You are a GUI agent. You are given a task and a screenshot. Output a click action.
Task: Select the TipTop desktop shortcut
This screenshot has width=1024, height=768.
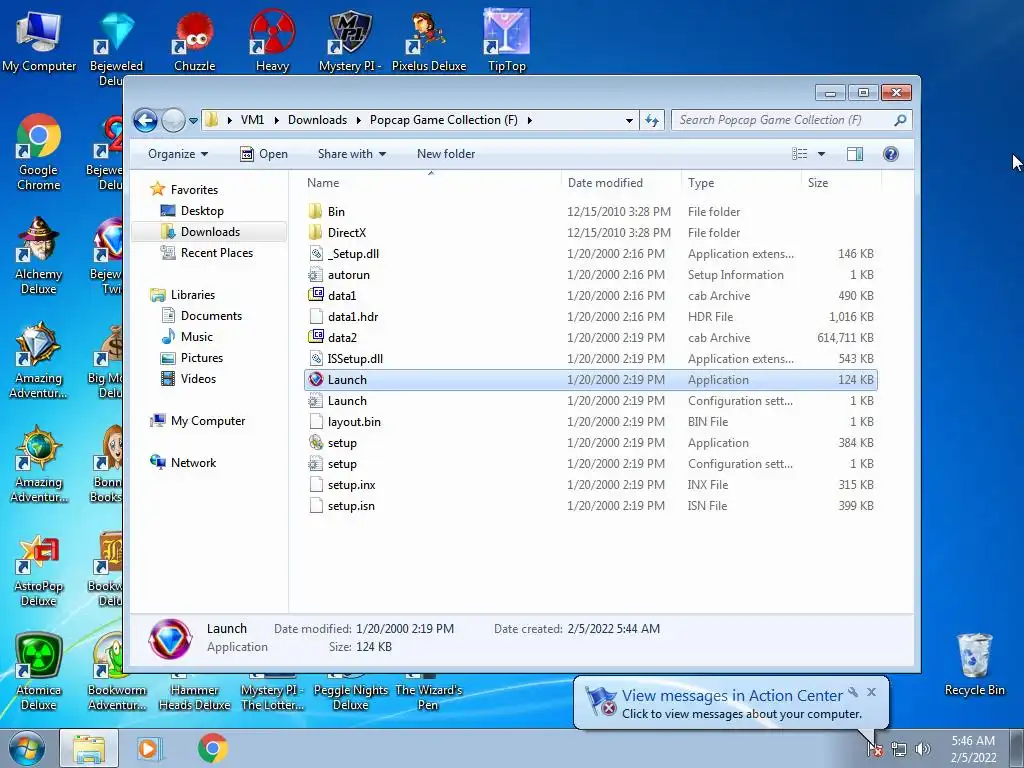[507, 40]
